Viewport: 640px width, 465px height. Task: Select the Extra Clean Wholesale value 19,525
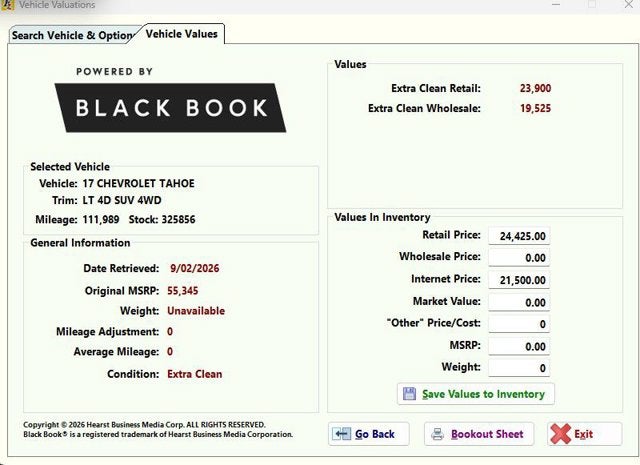(535, 108)
